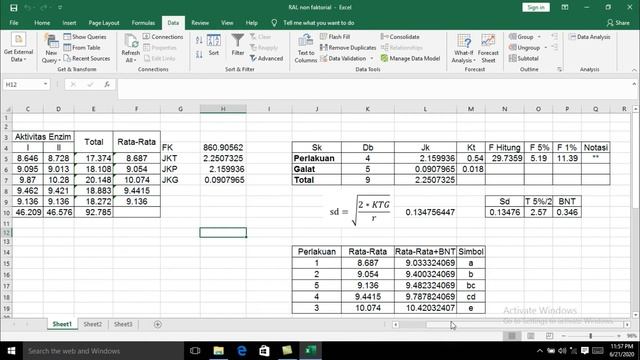
Task: Open the Help tab
Action: (251, 23)
